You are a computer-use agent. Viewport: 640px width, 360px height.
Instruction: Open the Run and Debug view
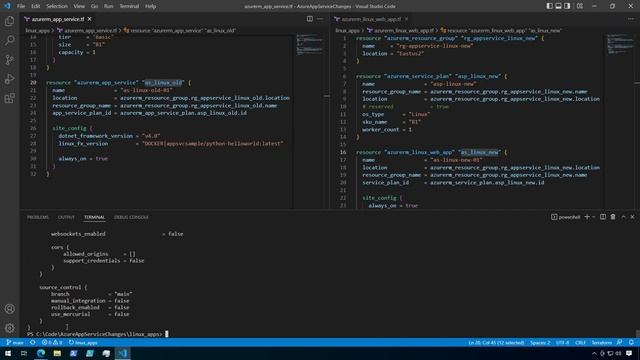(x=9, y=79)
